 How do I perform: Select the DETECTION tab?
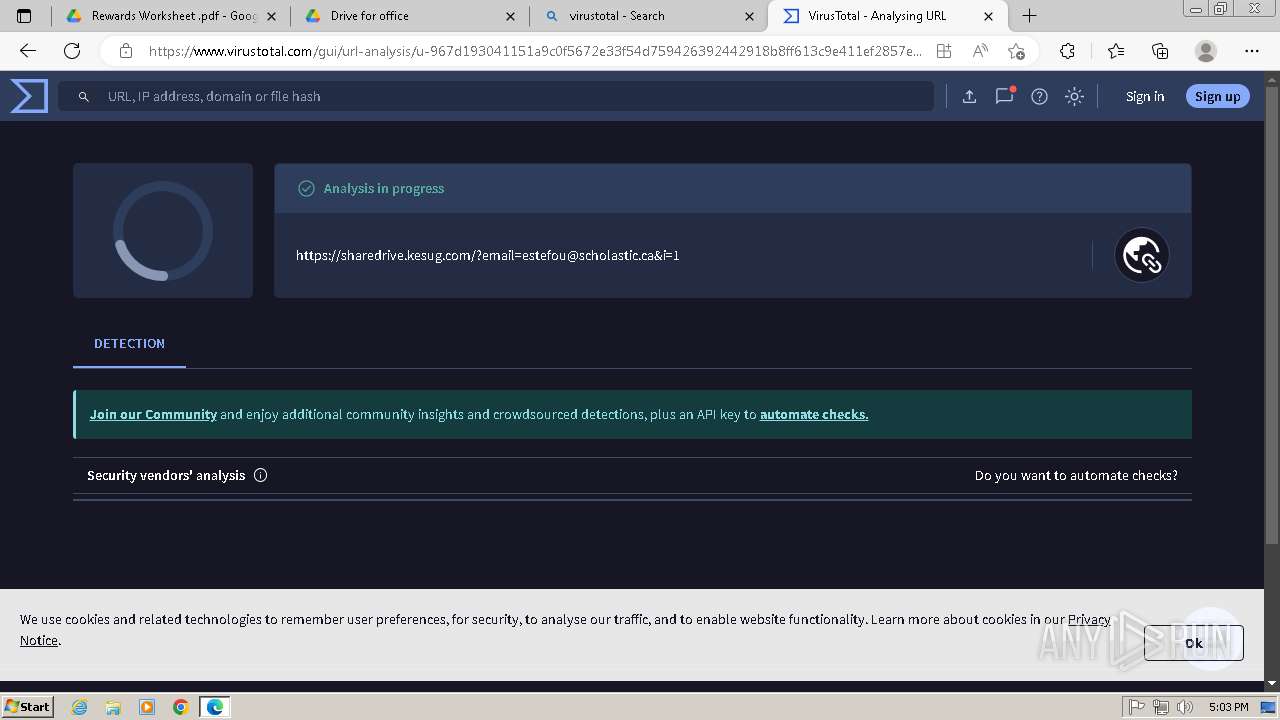(x=129, y=343)
